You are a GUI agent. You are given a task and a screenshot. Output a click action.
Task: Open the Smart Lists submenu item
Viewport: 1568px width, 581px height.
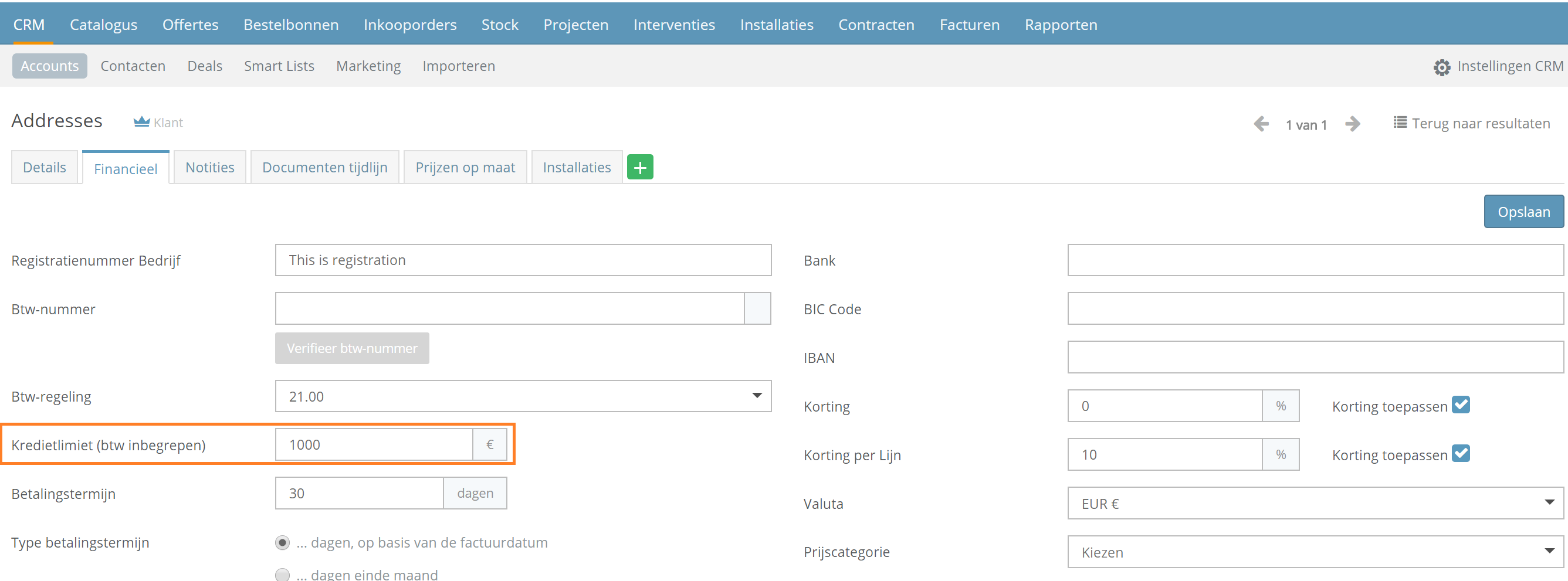coord(279,66)
